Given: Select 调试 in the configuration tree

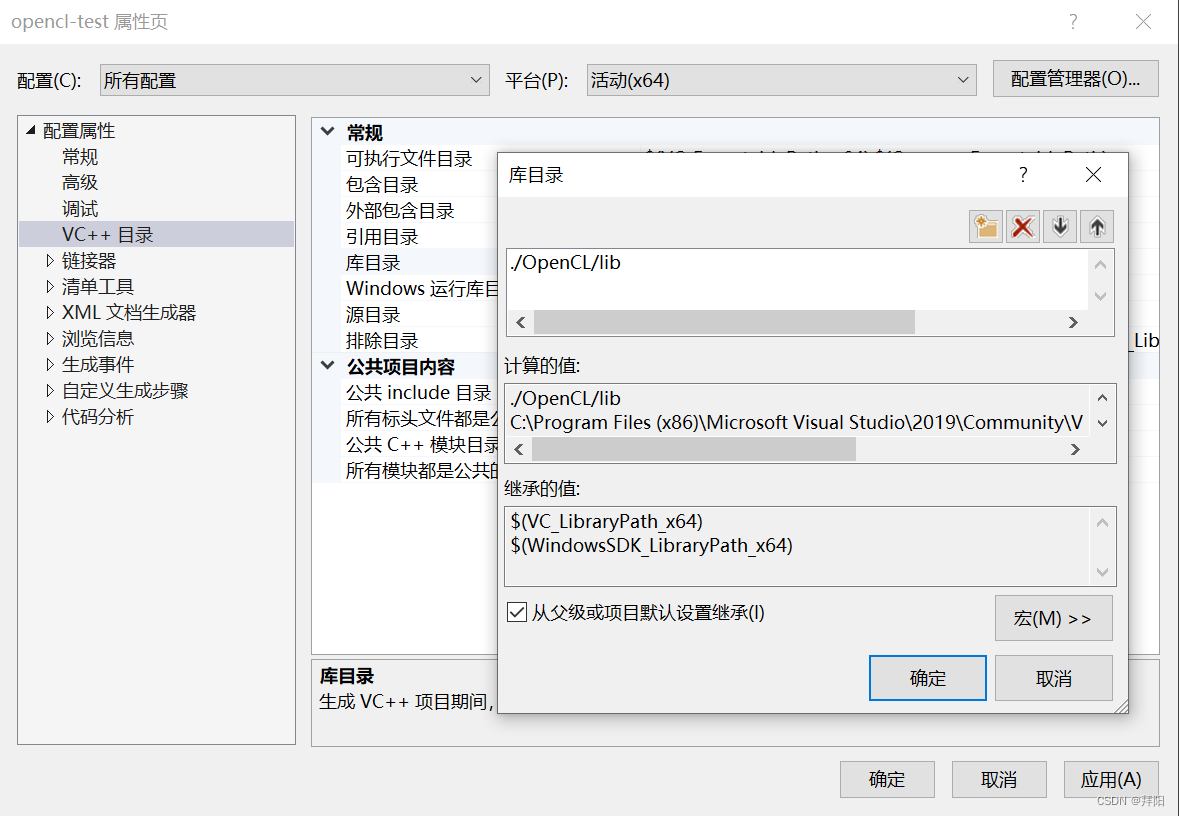Looking at the screenshot, I should (x=79, y=208).
